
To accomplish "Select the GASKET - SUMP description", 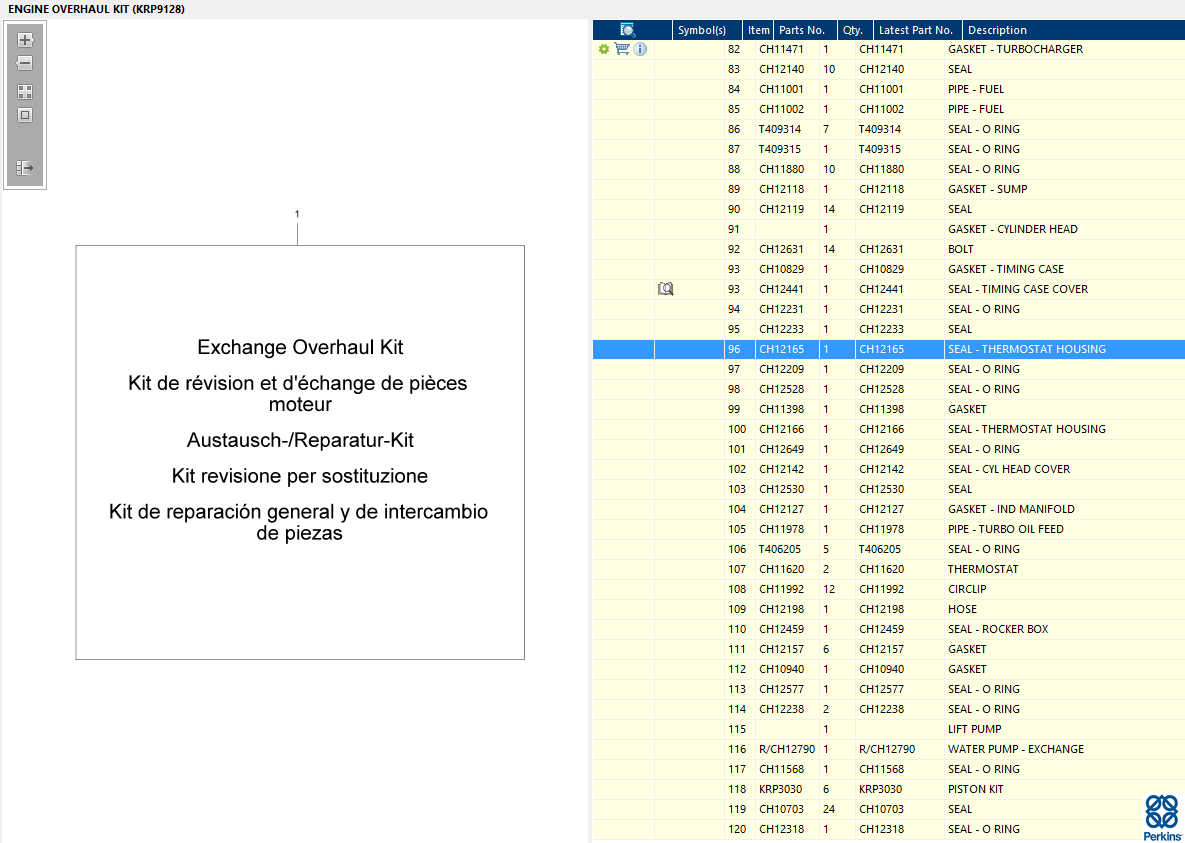I will tap(987, 189).
